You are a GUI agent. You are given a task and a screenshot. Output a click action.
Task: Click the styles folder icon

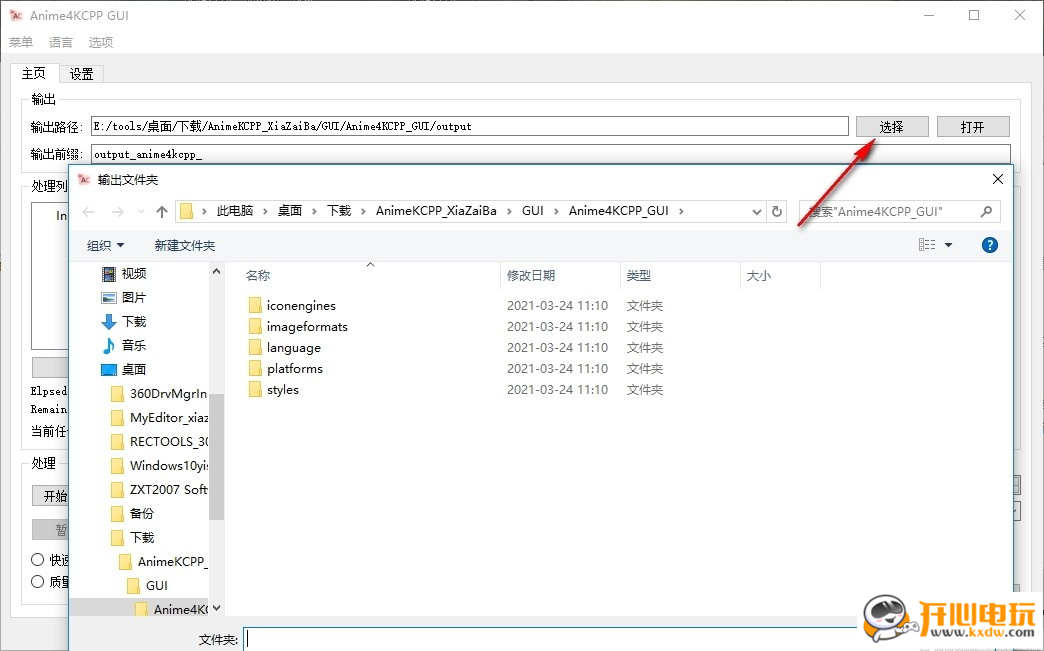(x=255, y=389)
